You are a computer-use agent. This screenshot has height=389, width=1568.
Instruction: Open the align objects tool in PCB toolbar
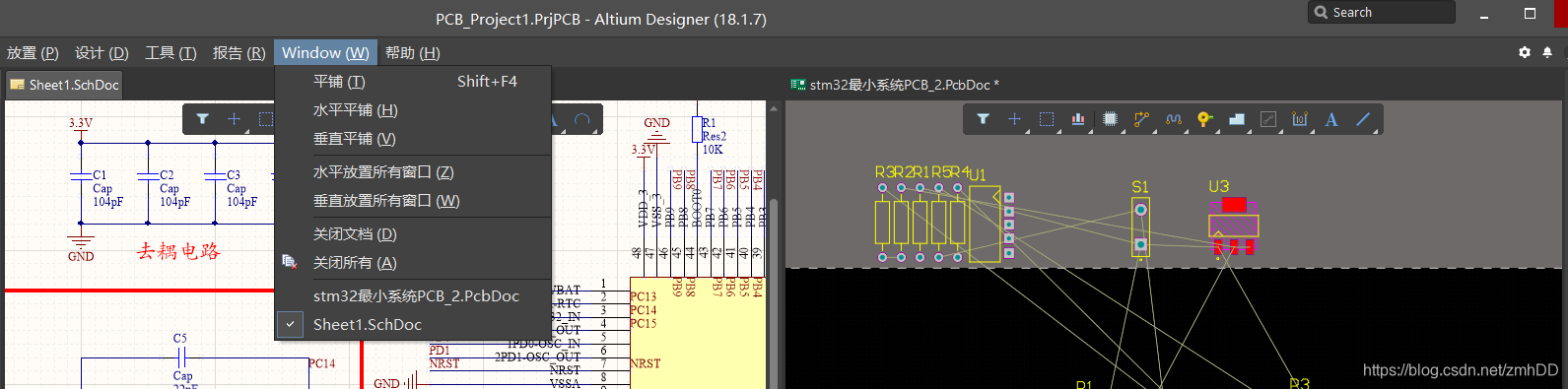click(1078, 119)
